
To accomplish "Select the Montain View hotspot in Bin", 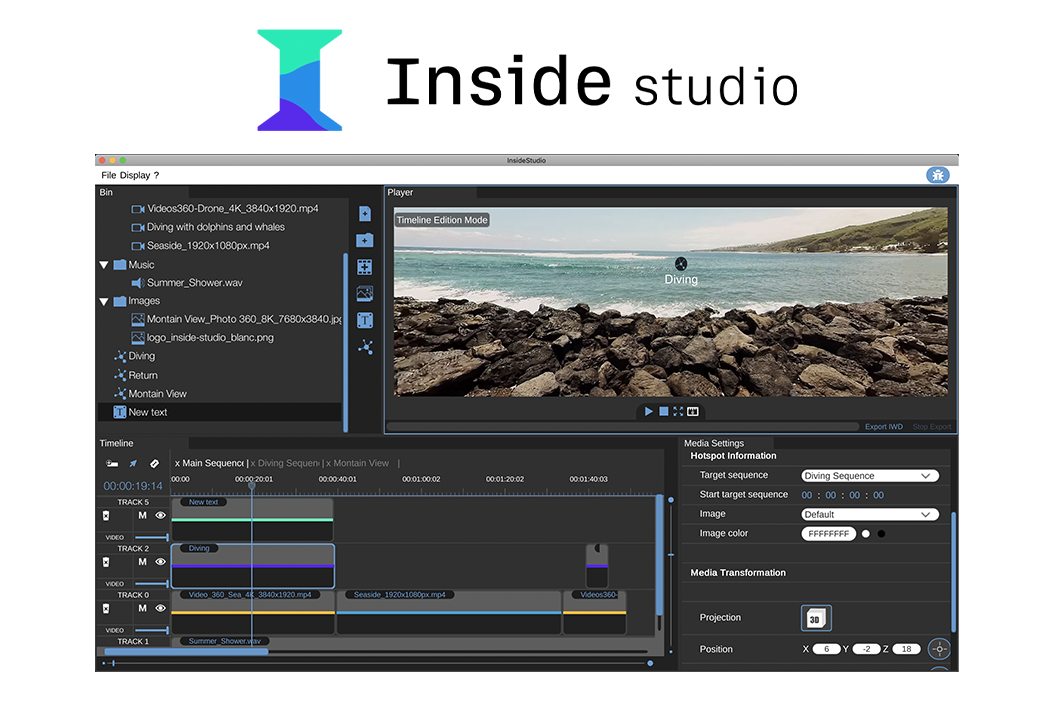I will tap(150, 393).
